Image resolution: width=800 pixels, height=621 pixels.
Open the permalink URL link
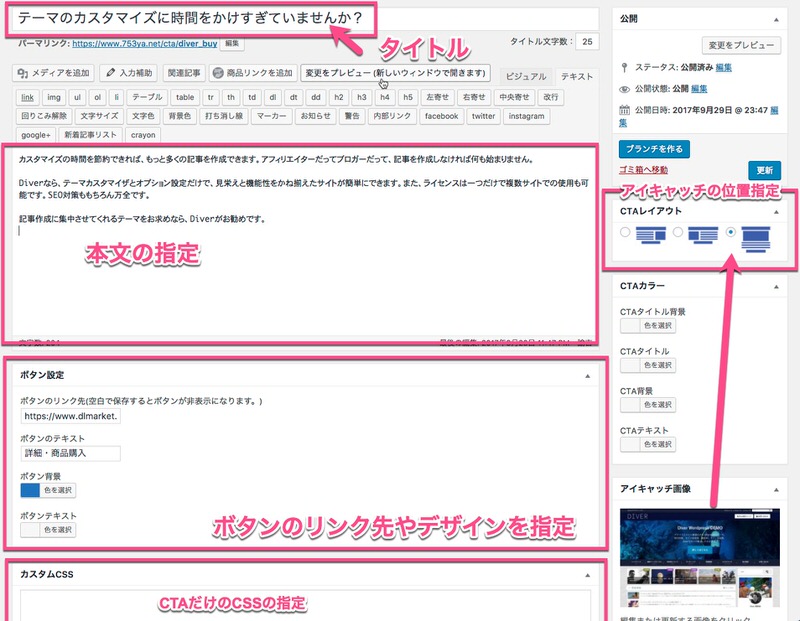tap(145, 44)
